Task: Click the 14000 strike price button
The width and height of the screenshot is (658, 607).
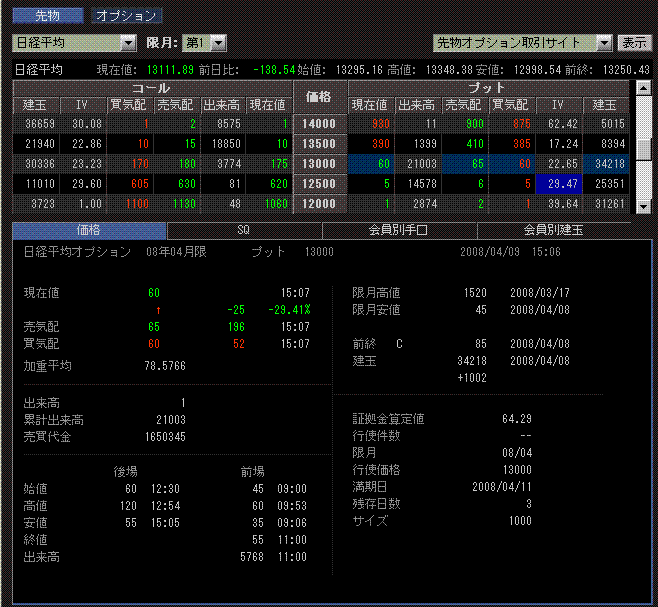Action: [320, 124]
